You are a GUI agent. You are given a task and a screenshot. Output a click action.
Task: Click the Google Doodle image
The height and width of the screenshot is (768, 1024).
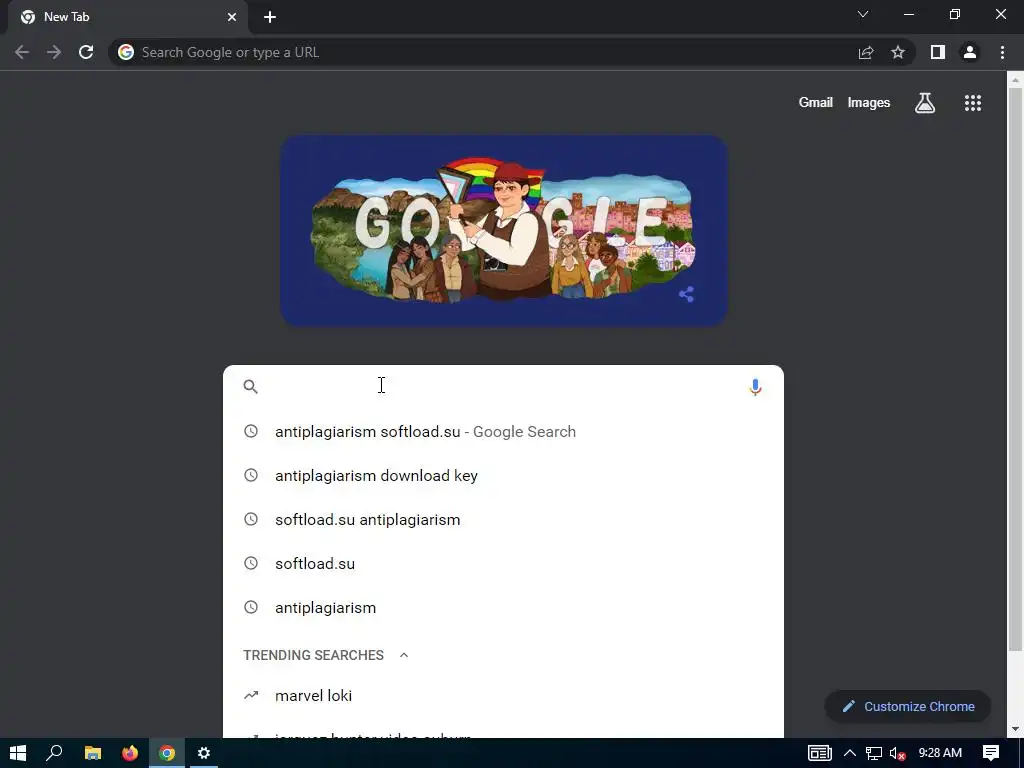pos(504,231)
